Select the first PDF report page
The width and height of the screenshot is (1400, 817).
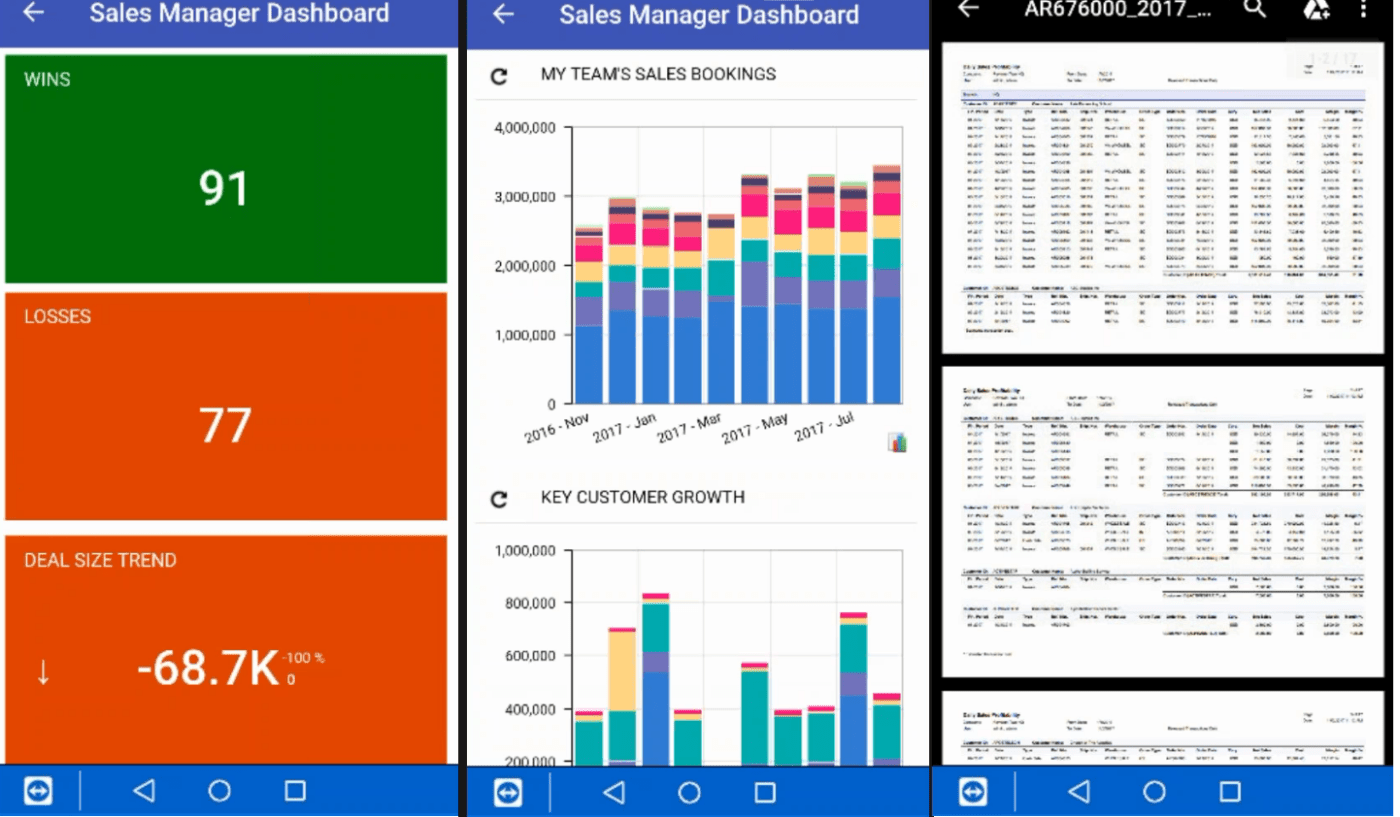pyautogui.click(x=1164, y=198)
